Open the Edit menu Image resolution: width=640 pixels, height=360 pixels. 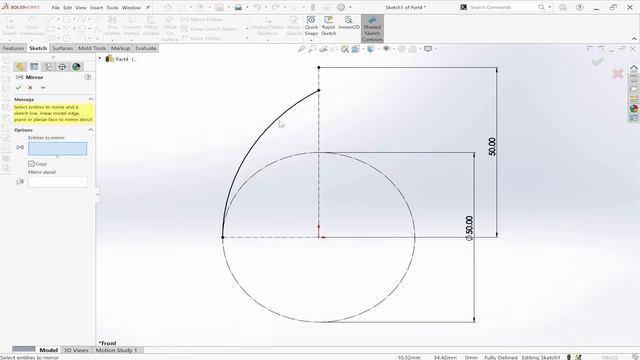click(68, 8)
